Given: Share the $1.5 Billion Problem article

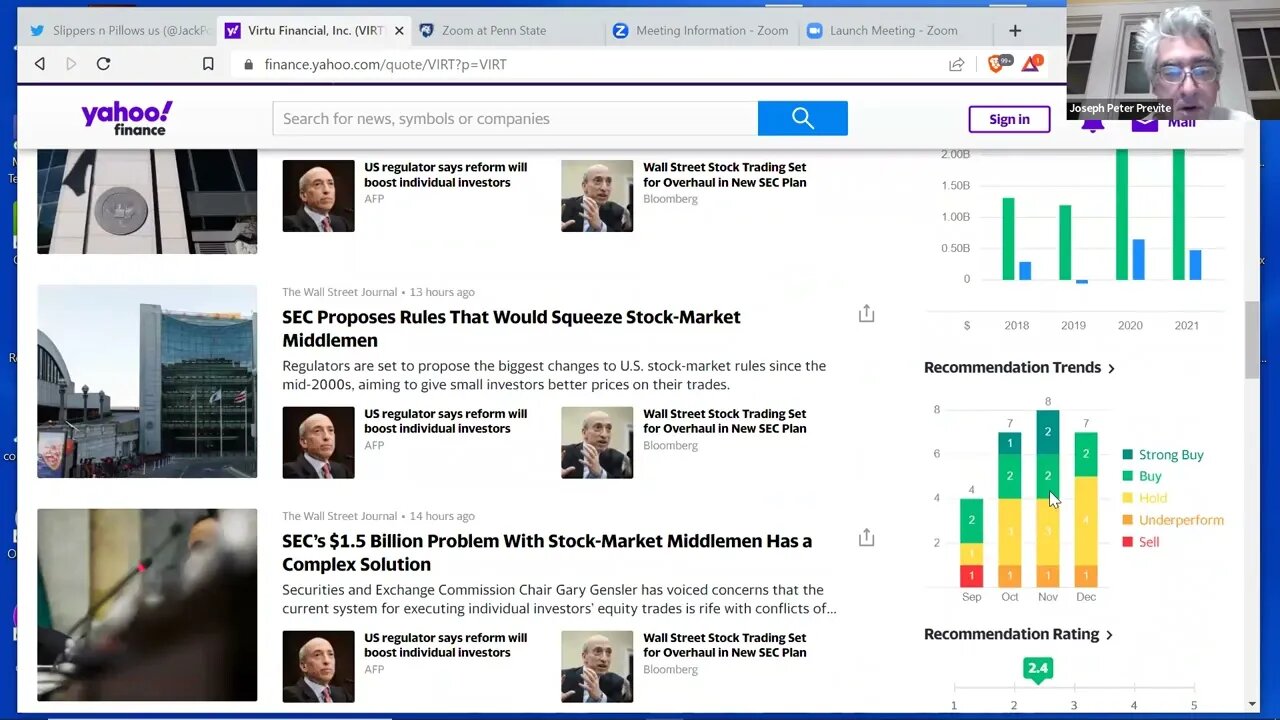Looking at the screenshot, I should click(866, 538).
